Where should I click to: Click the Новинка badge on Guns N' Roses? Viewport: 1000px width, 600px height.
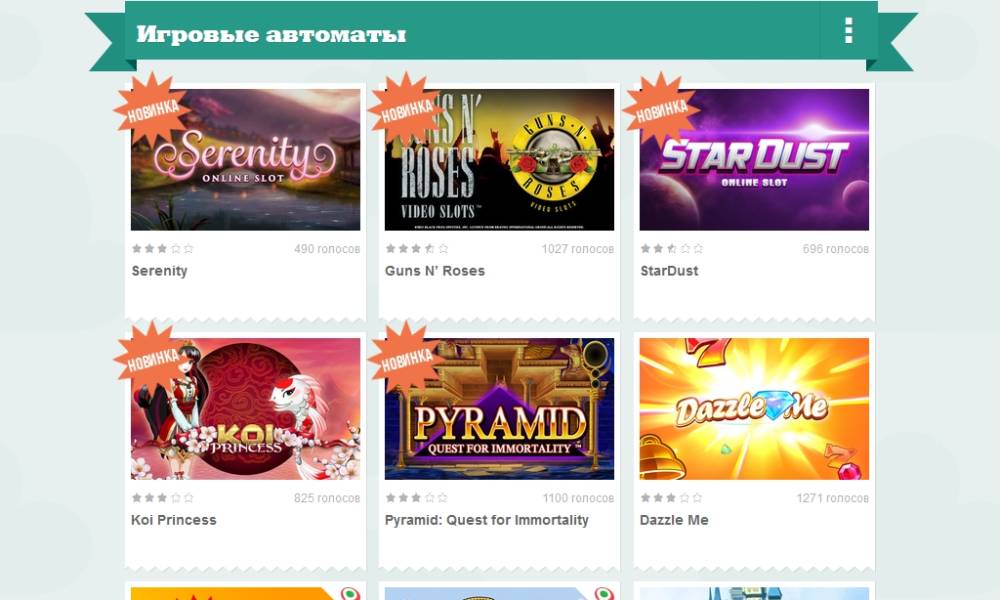click(x=406, y=110)
